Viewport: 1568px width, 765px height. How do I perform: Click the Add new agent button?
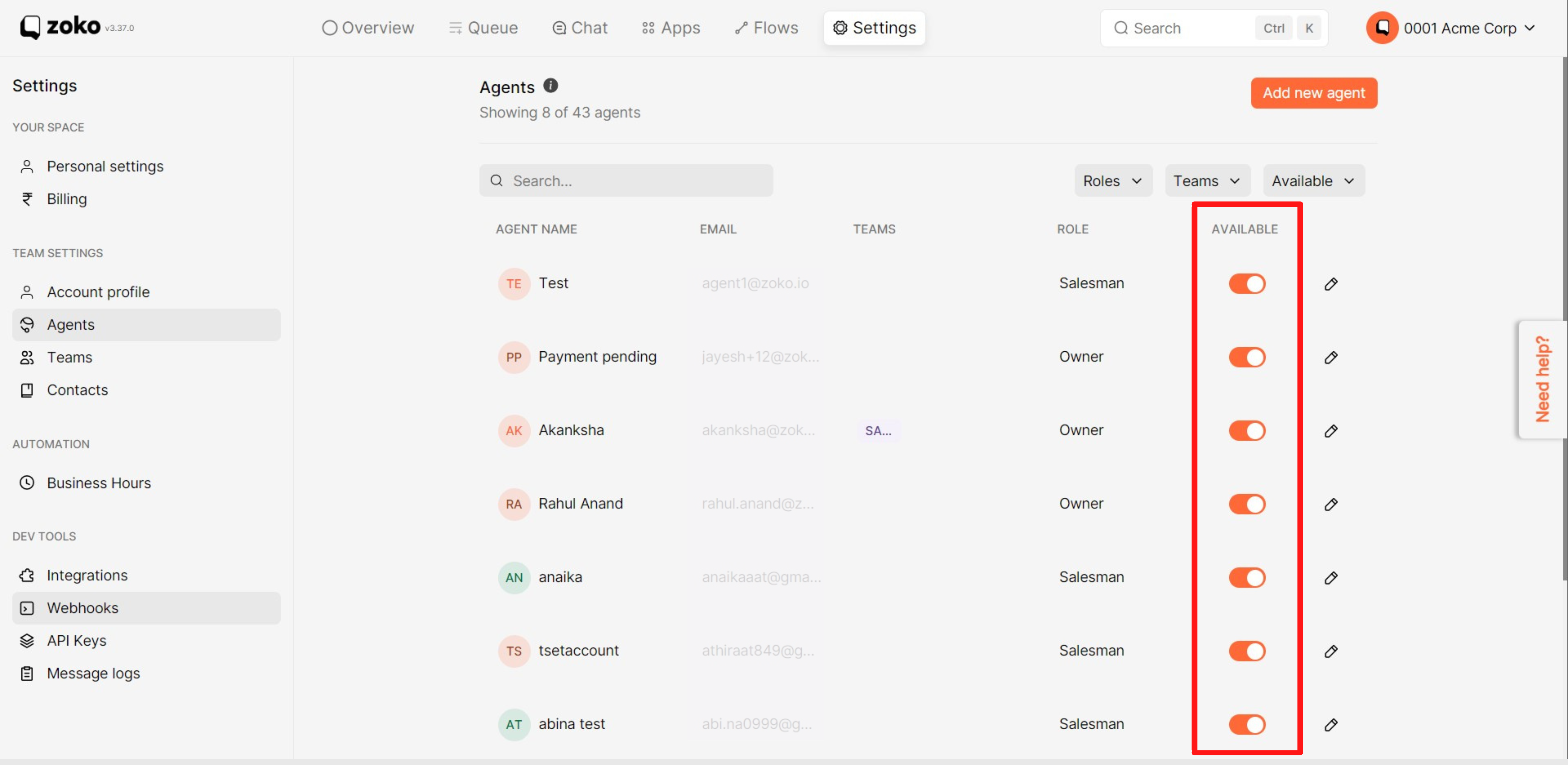(x=1314, y=93)
